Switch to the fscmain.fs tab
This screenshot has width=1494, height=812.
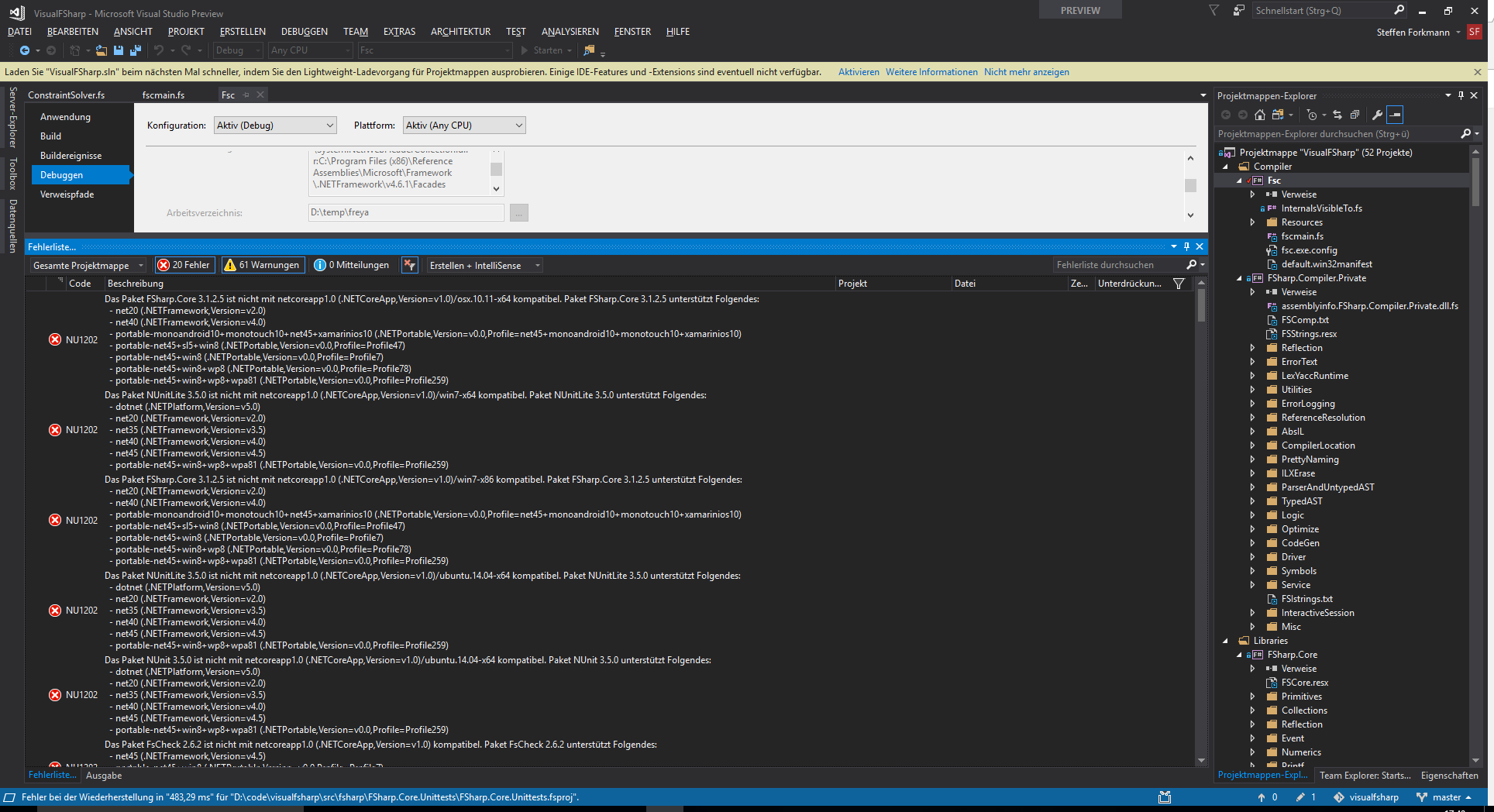click(164, 95)
